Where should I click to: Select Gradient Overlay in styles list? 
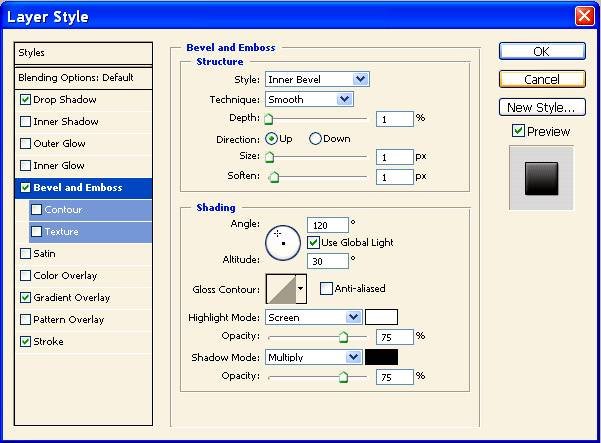(x=71, y=298)
